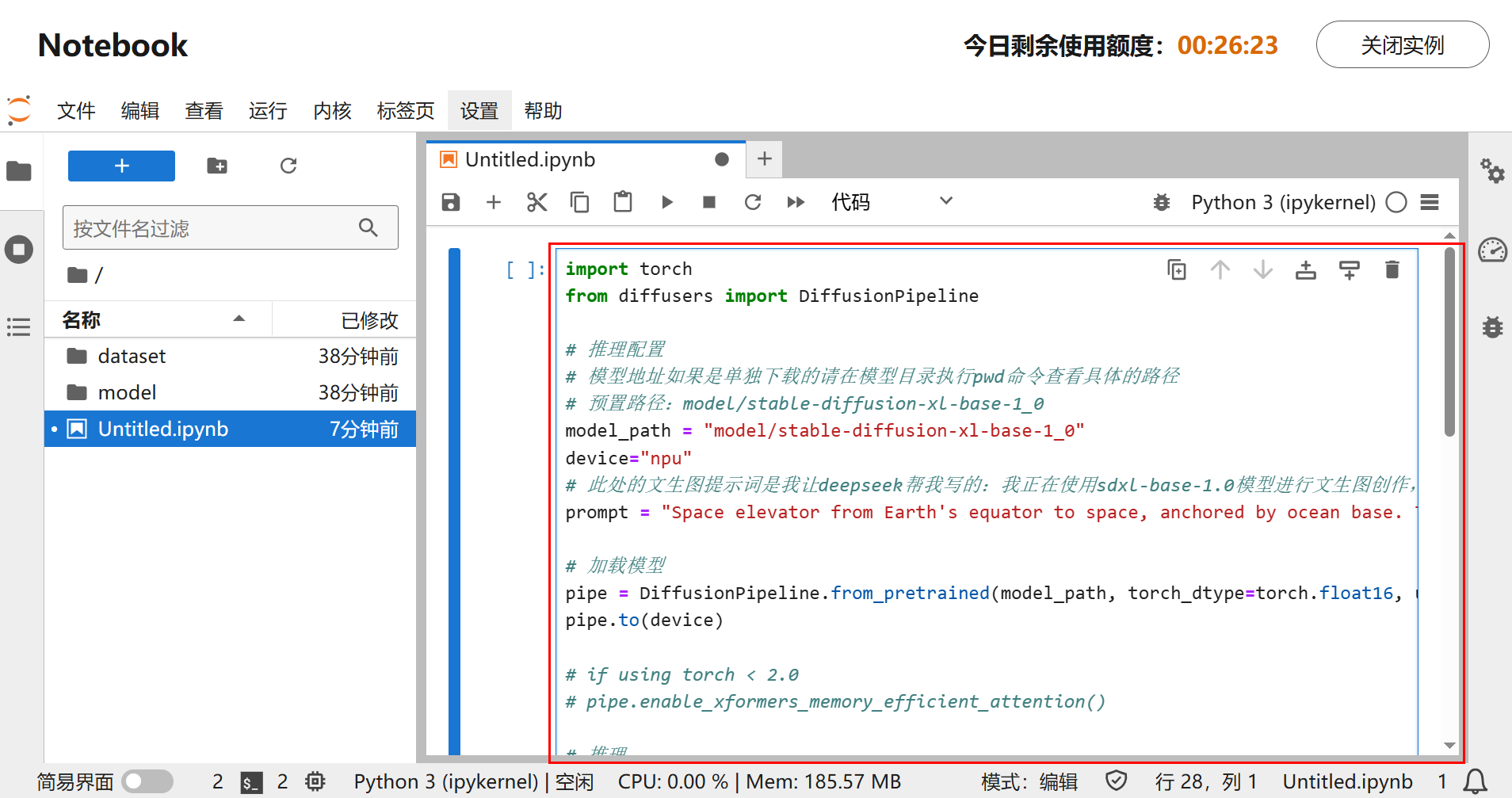Image resolution: width=1512 pixels, height=798 pixels.
Task: Click the blue new launcher plus button
Action: (121, 166)
